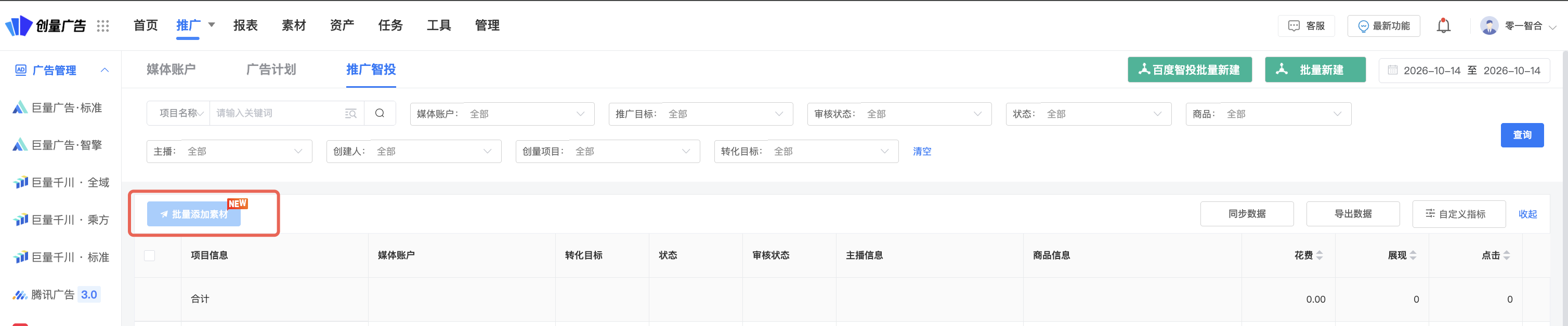The width and height of the screenshot is (1568, 326).
Task: Click the green 批量新建 button
Action: coord(1315,70)
